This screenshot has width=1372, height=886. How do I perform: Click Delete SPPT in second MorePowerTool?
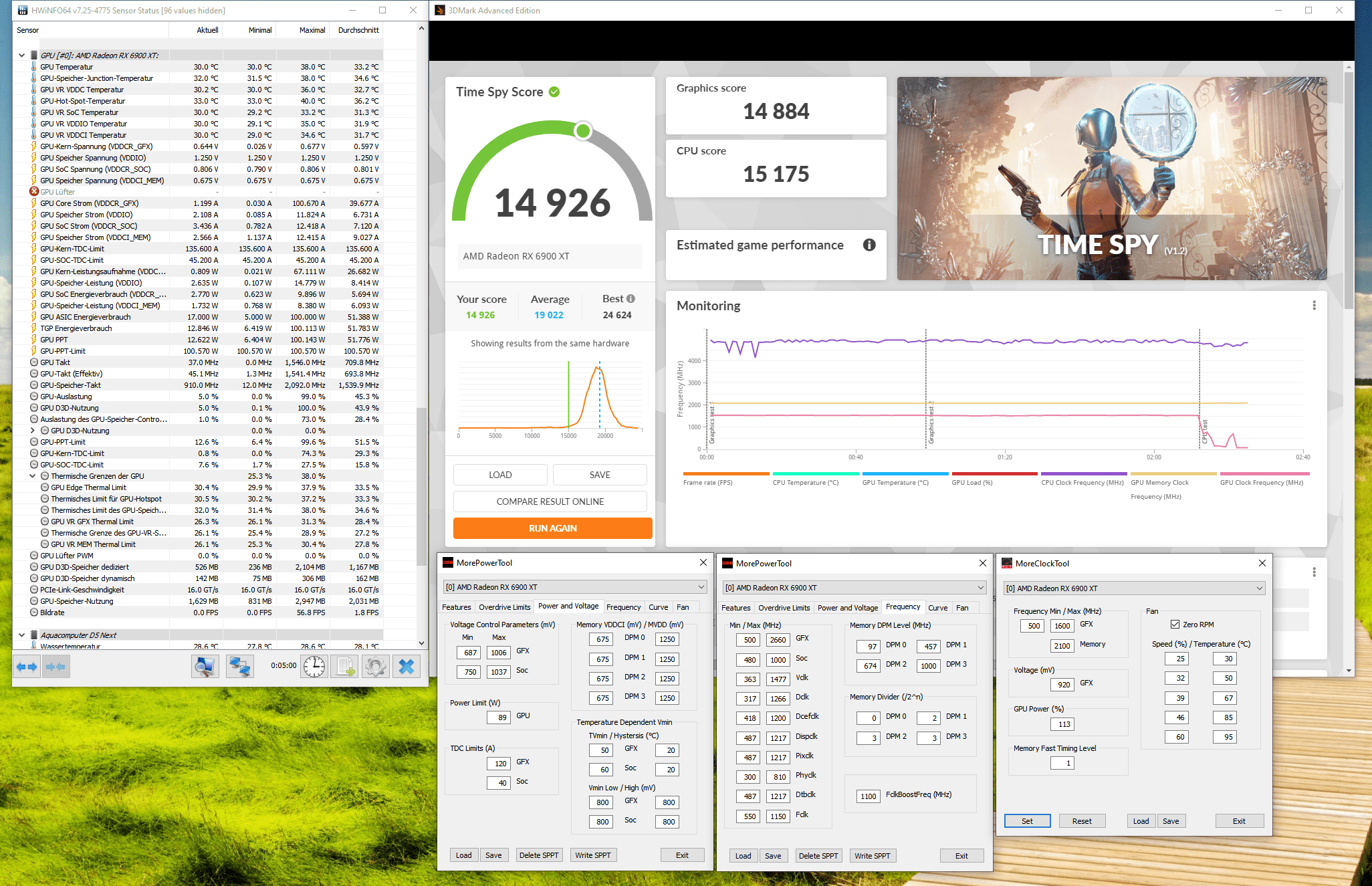pos(818,856)
